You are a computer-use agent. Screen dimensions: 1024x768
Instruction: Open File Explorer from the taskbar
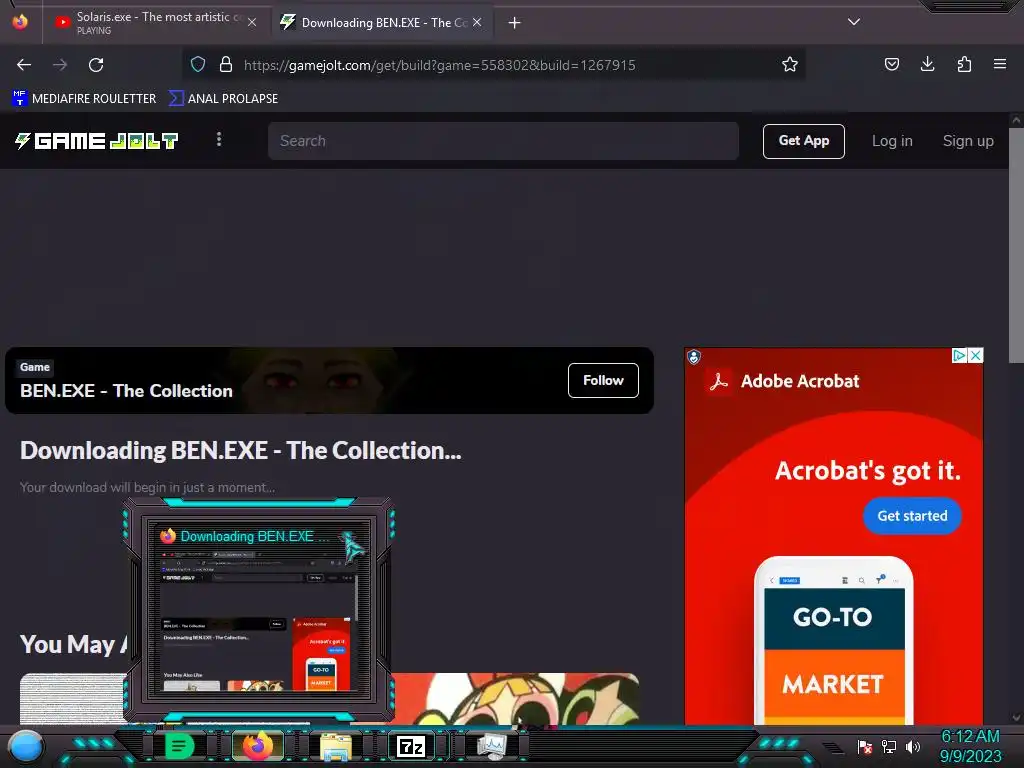336,746
